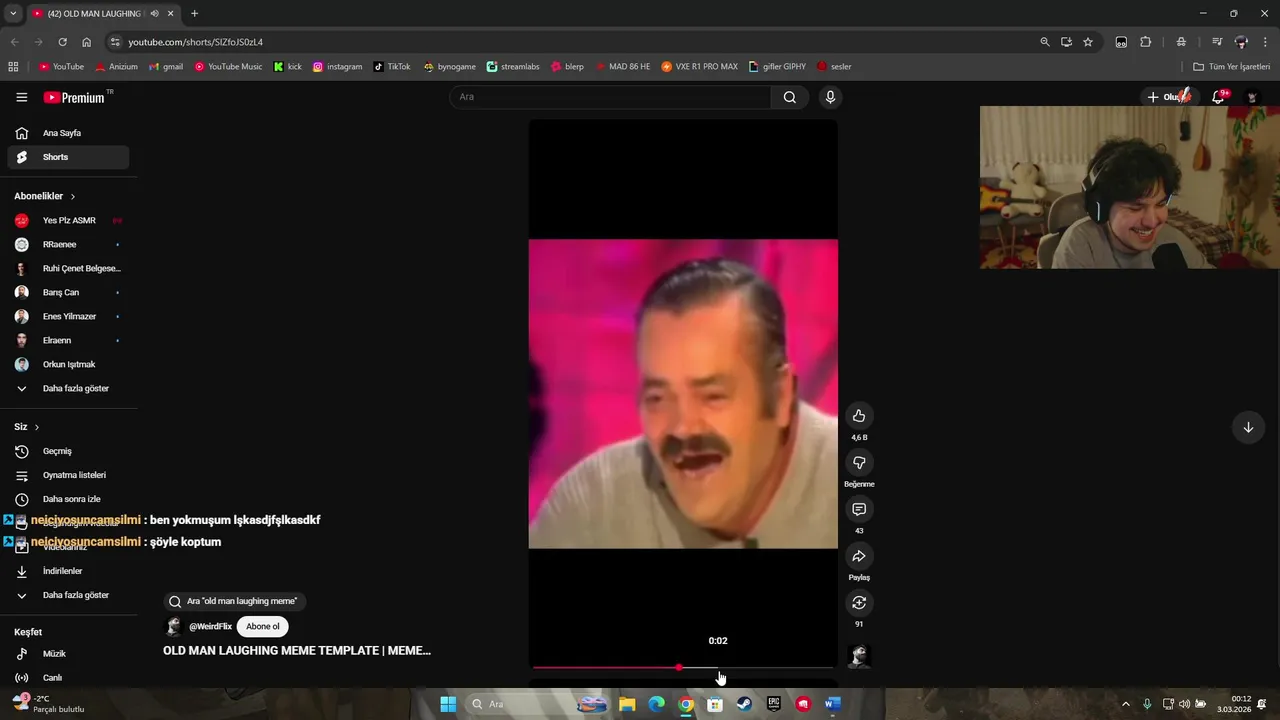Expand Abonelikler subscriptions chevron
This screenshot has width=1280, height=720.
coord(73,197)
